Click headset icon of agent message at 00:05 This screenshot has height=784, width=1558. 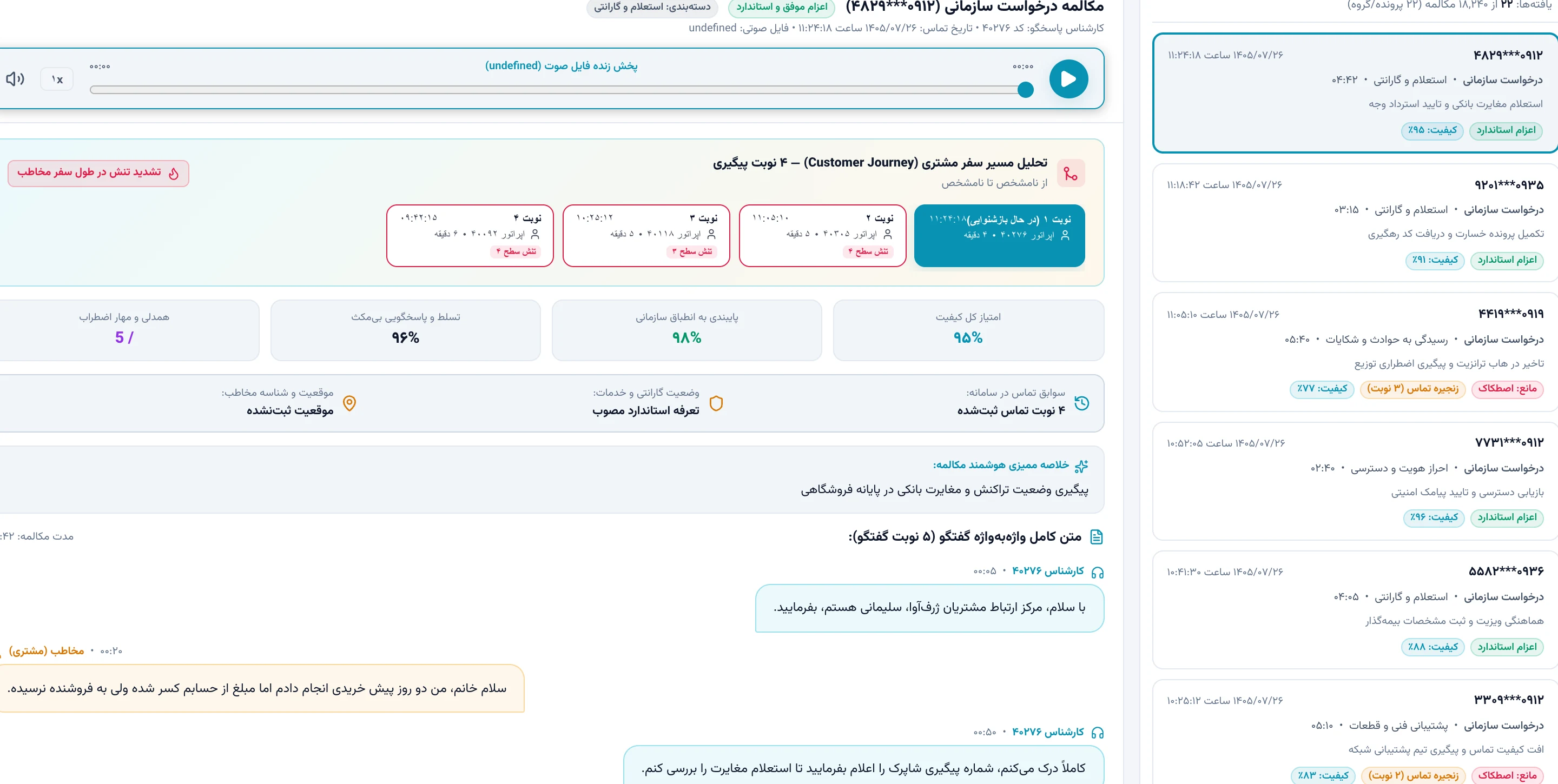tap(1097, 572)
